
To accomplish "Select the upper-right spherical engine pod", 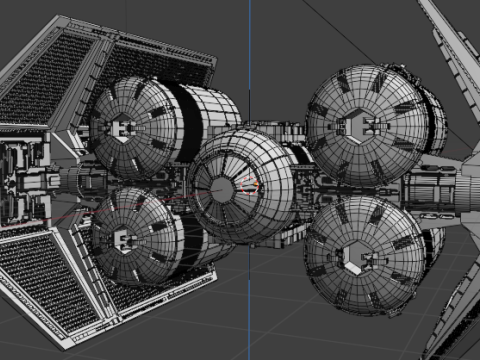I will coord(367,125).
